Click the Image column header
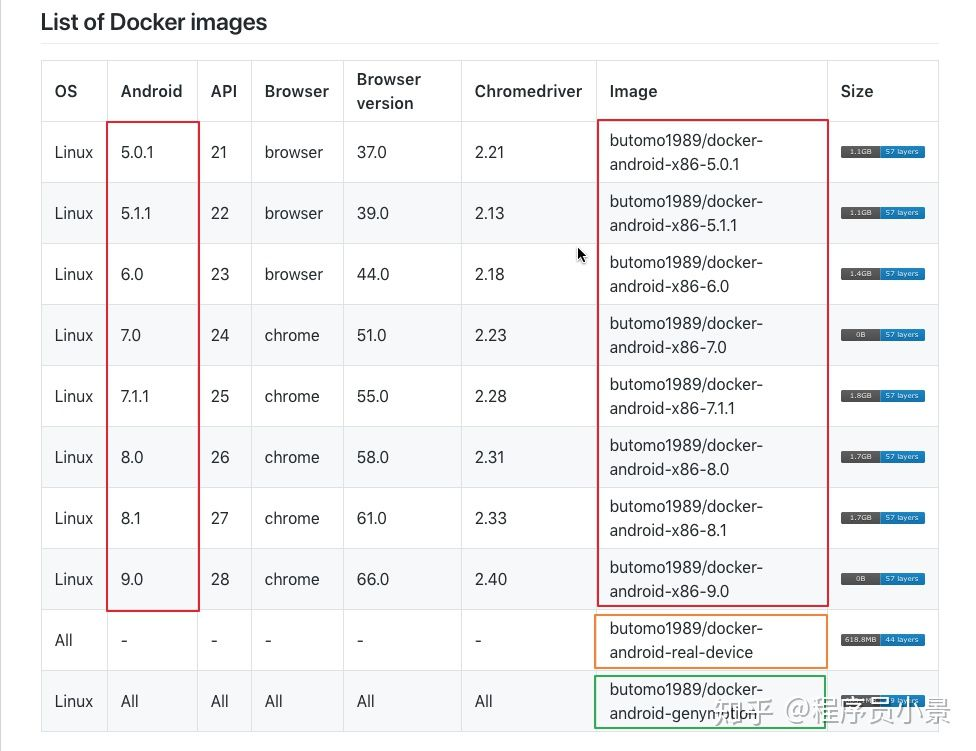 [633, 91]
